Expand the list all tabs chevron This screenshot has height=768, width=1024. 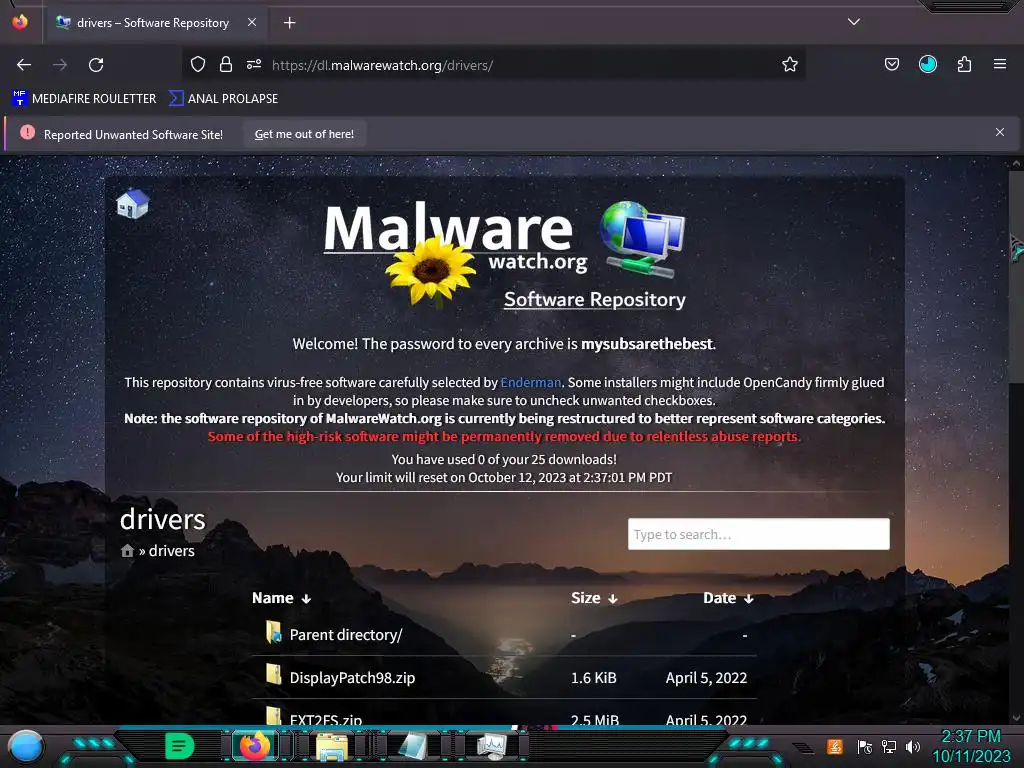[854, 22]
